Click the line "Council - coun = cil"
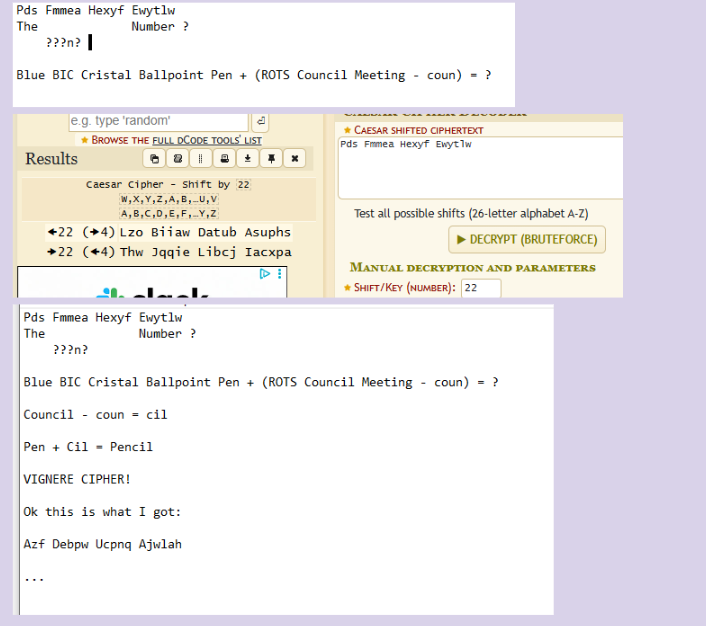The width and height of the screenshot is (706, 626). point(95,414)
